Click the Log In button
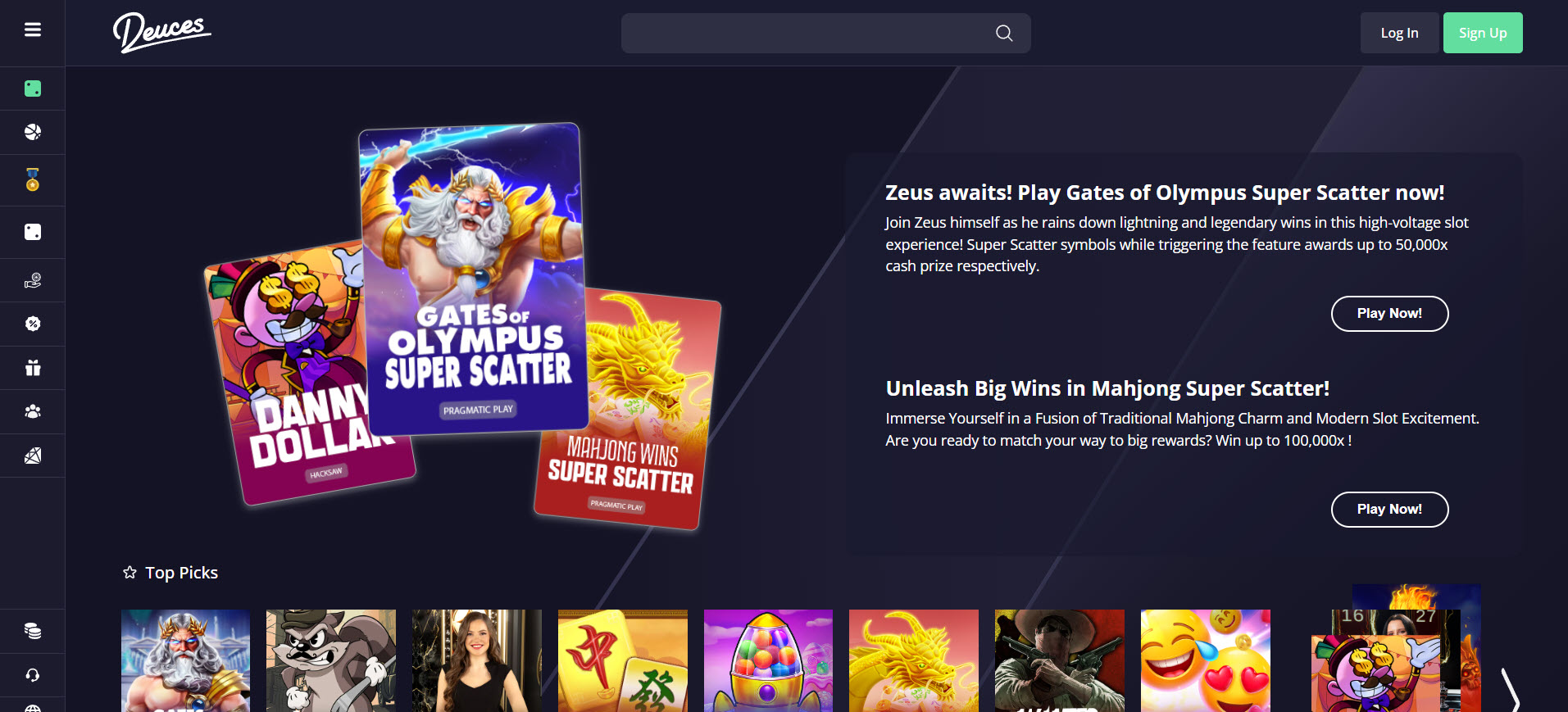Image resolution: width=1568 pixels, height=712 pixels. [1399, 33]
